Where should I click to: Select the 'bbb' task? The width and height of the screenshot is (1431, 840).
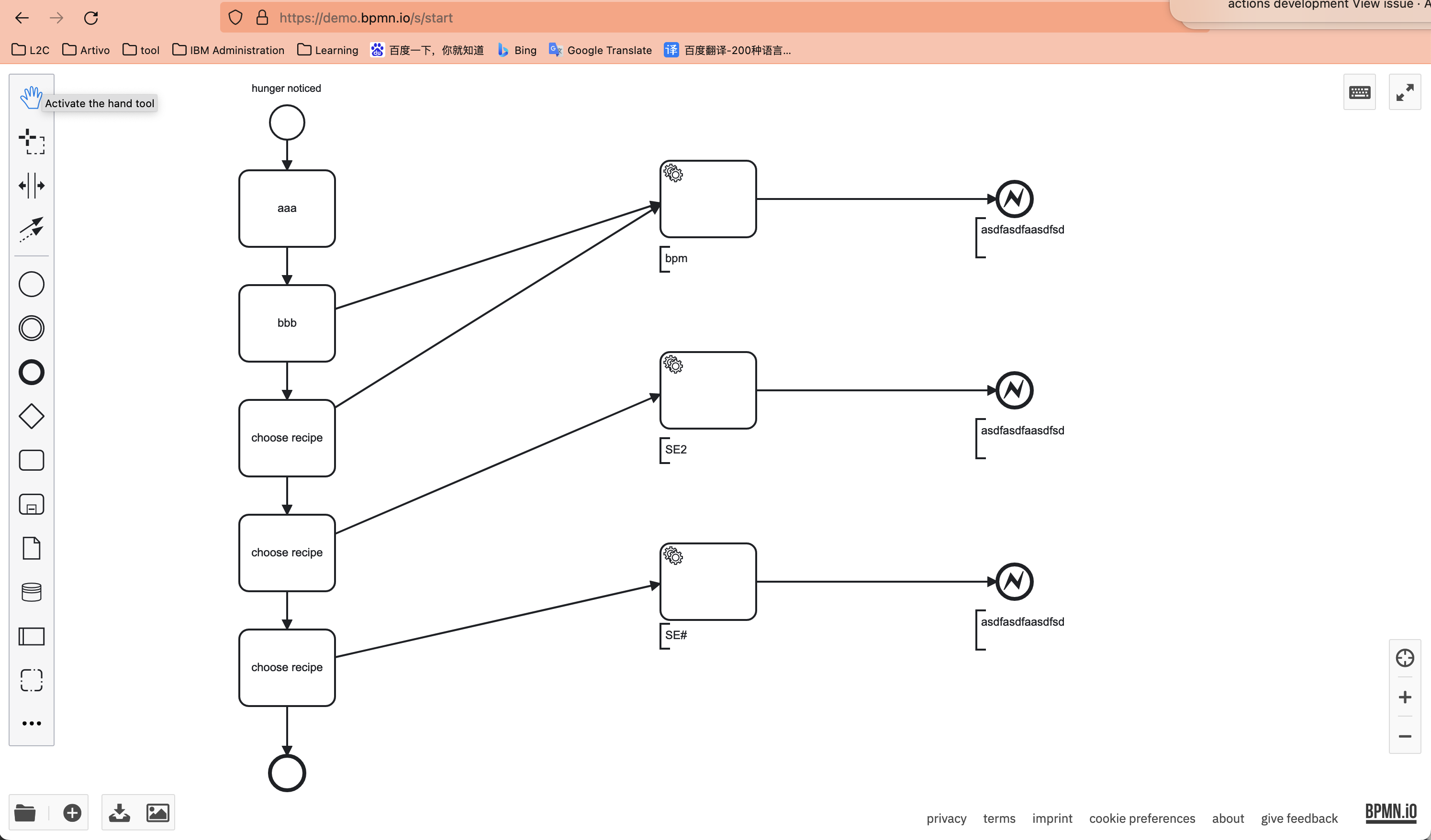click(x=287, y=323)
